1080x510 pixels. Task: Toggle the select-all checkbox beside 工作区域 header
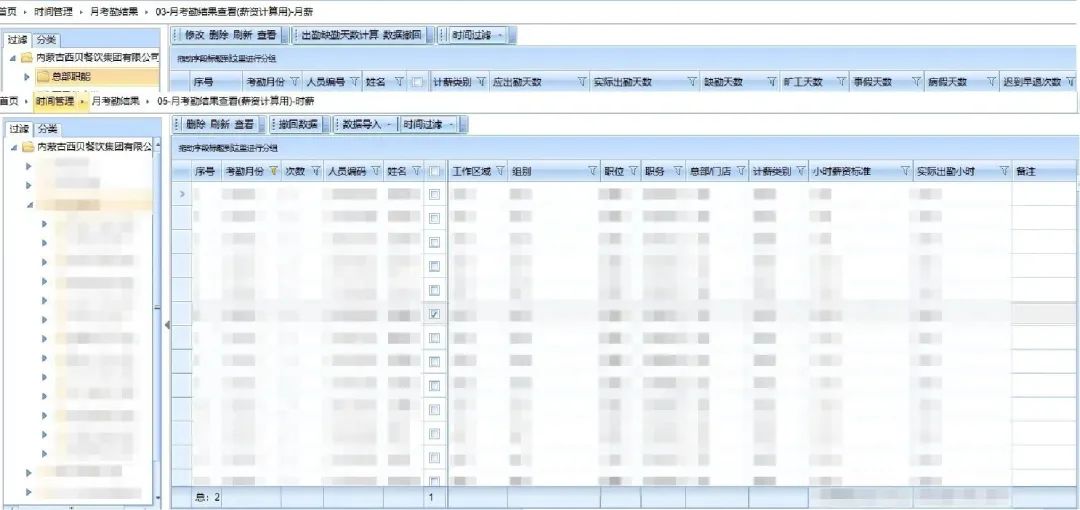click(435, 171)
